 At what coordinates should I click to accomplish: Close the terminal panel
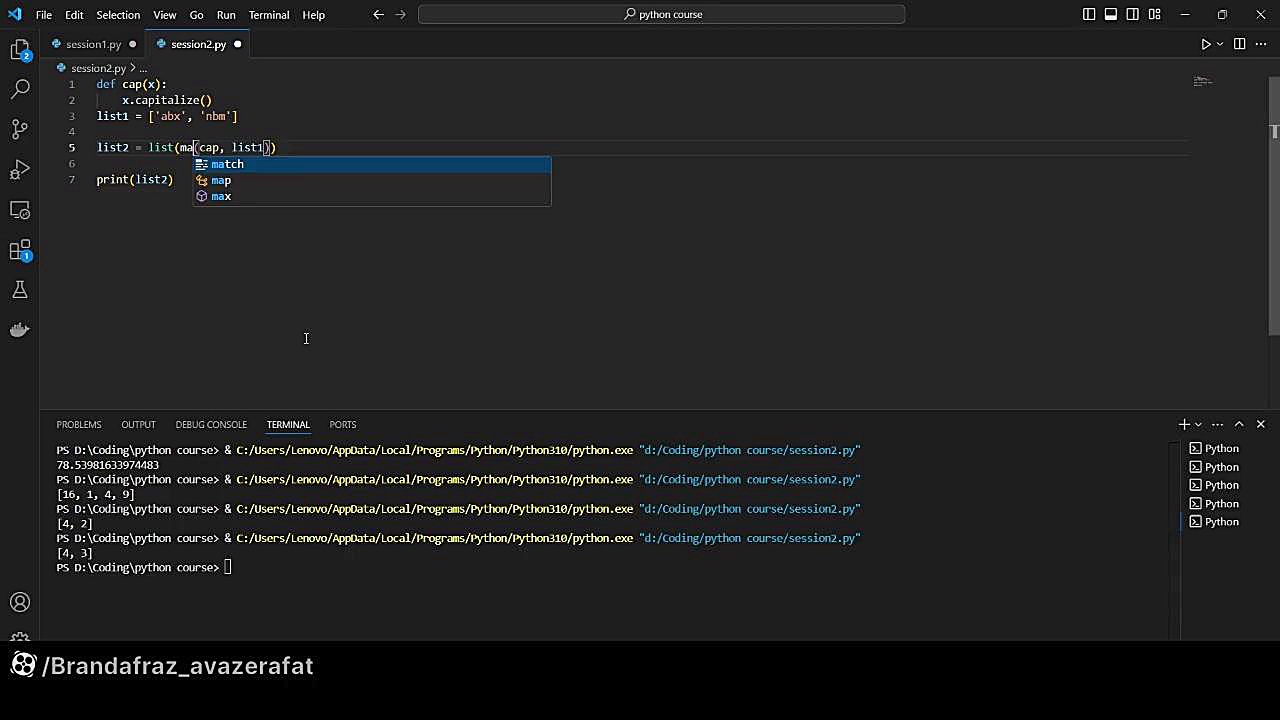1260,424
